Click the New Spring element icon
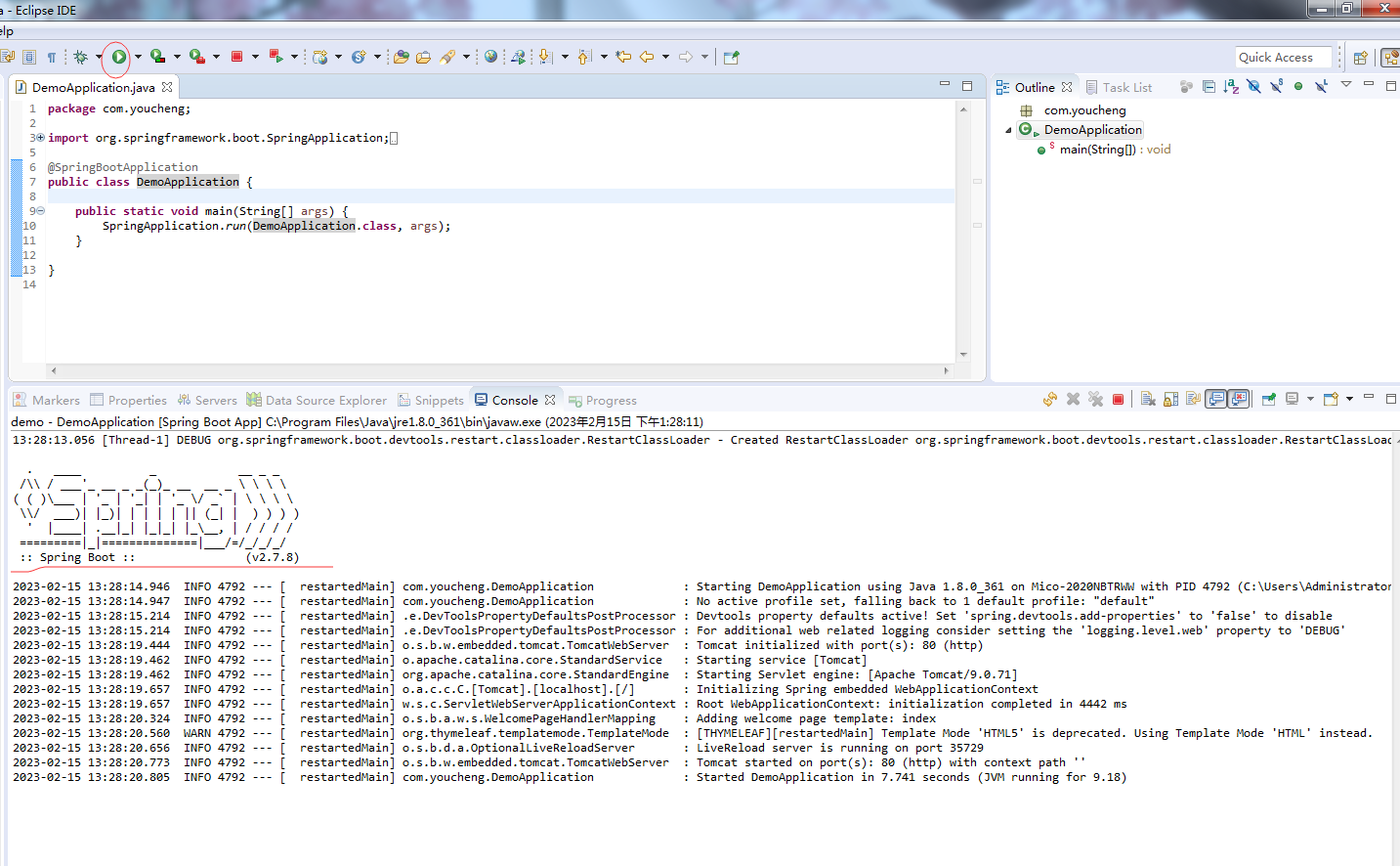Viewport: 1400px width, 866px height. (359, 57)
